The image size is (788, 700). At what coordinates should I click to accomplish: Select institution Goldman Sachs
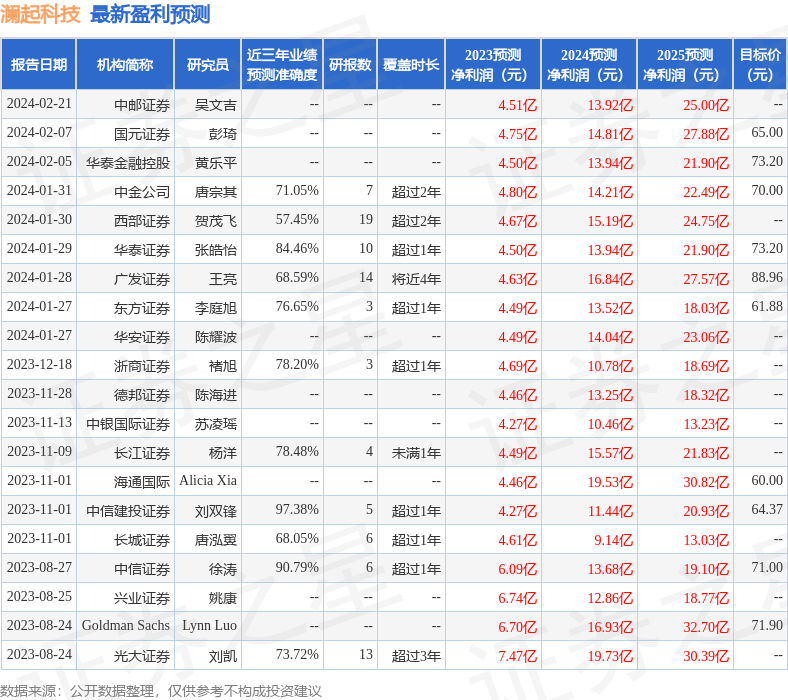[x=126, y=626]
